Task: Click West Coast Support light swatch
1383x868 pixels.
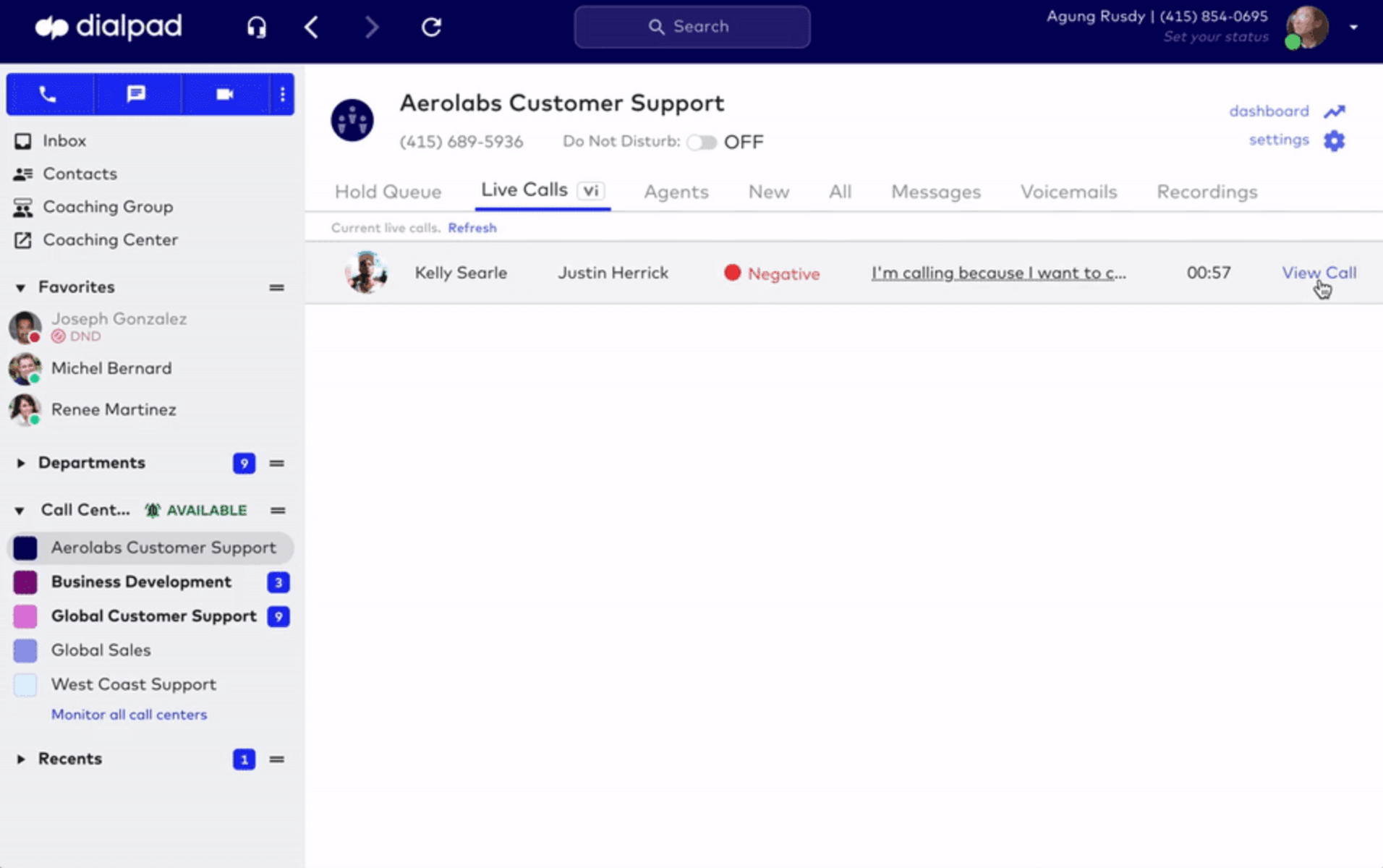Action: point(25,684)
